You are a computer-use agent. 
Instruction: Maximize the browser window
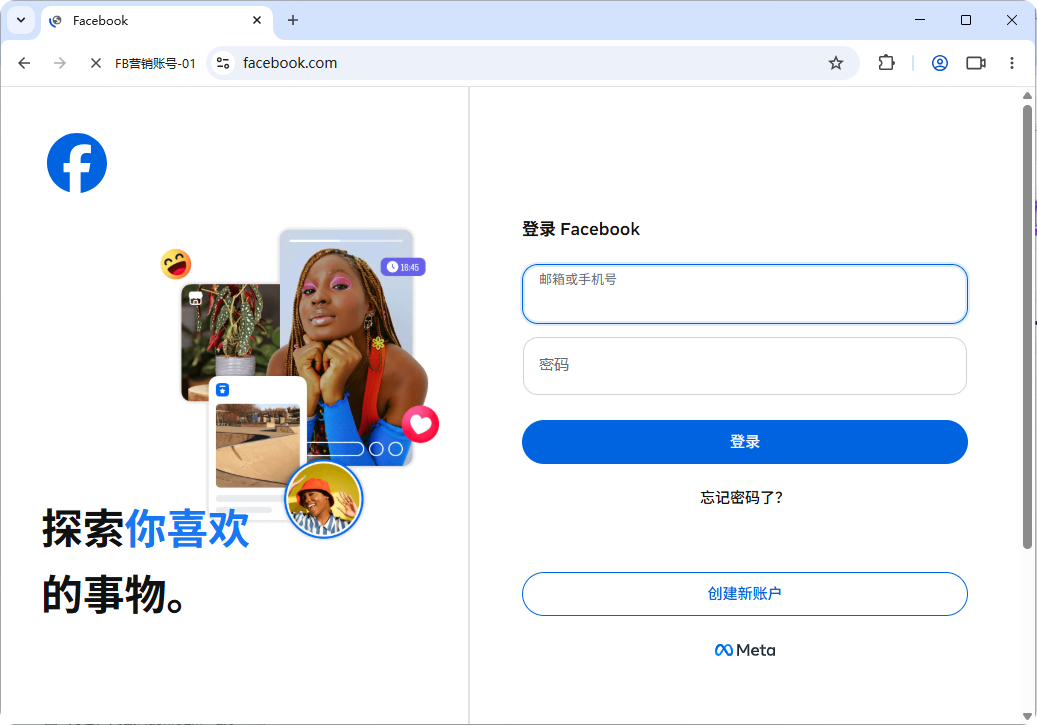click(966, 21)
